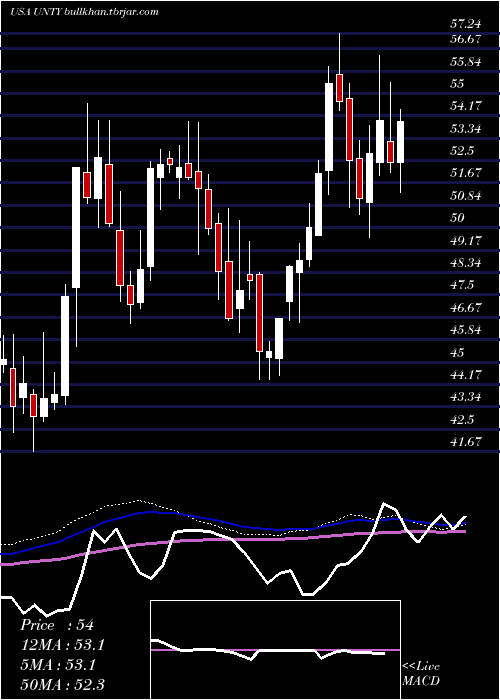Click the 55.84 price axis label
This screenshot has height=700, width=500.
pyautogui.click(x=466, y=62)
